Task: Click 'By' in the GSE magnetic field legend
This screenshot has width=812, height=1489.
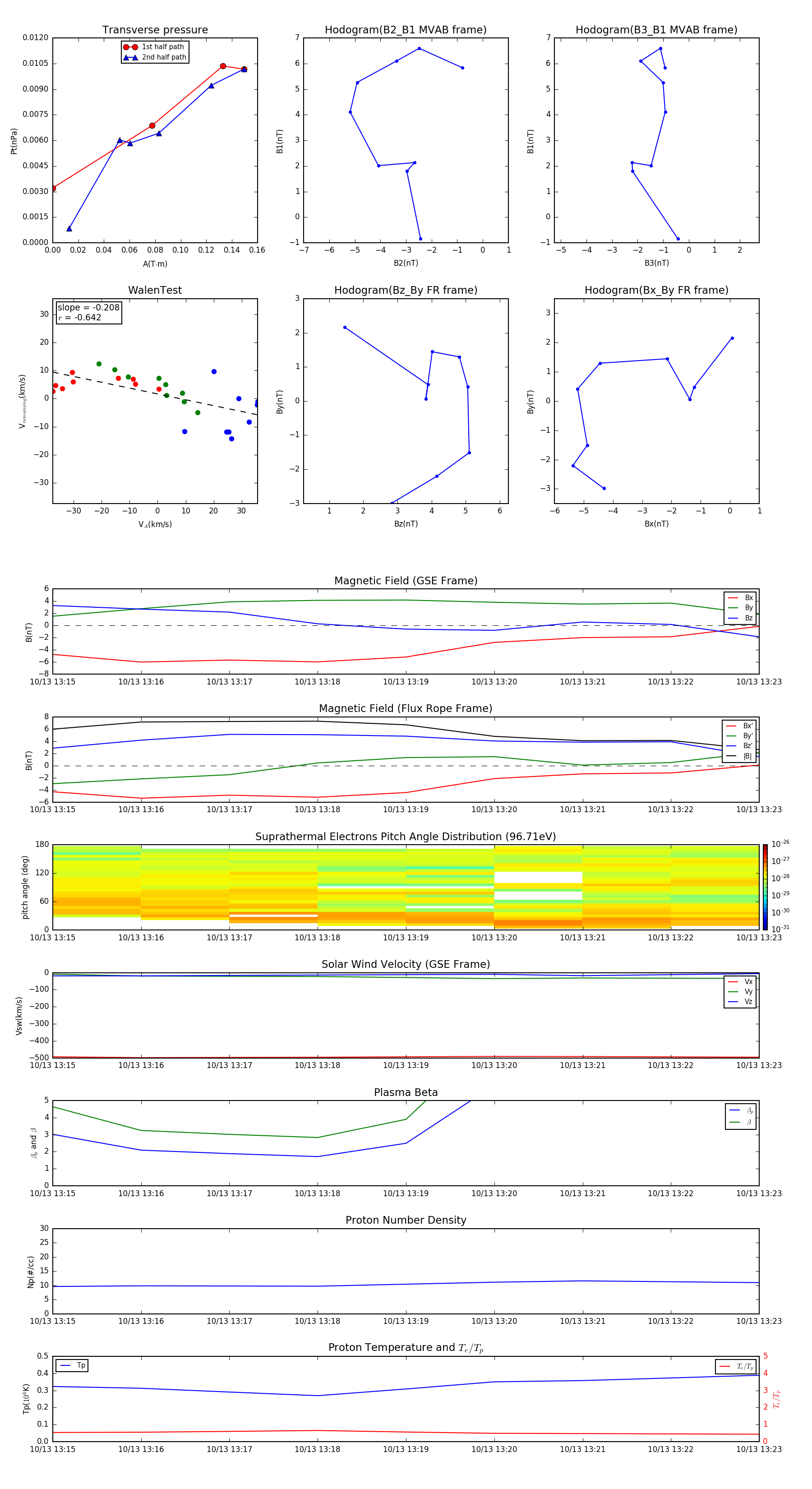Action: [x=740, y=608]
